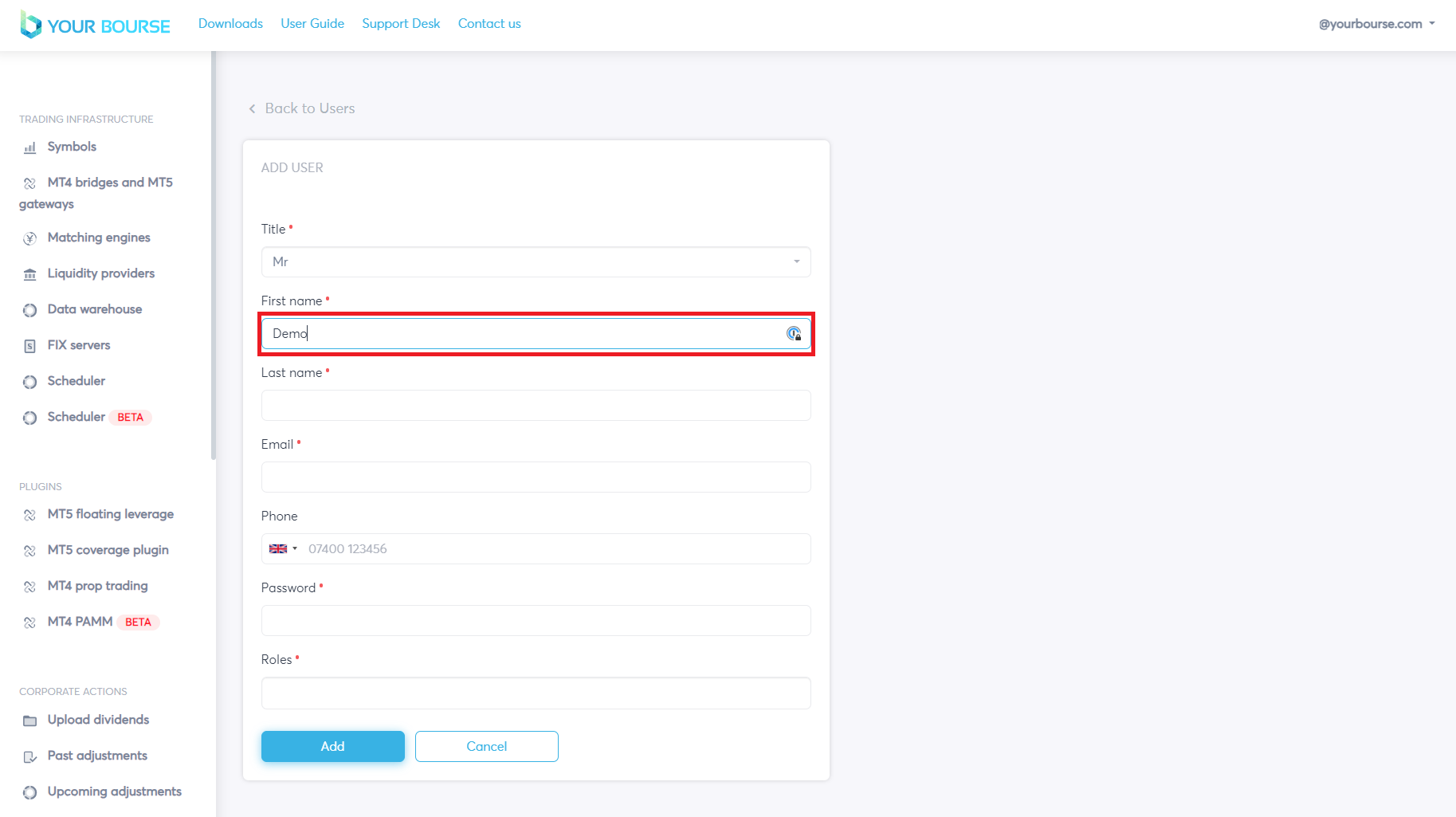Open the Downloads menu item
1456x817 pixels.
[x=230, y=24]
